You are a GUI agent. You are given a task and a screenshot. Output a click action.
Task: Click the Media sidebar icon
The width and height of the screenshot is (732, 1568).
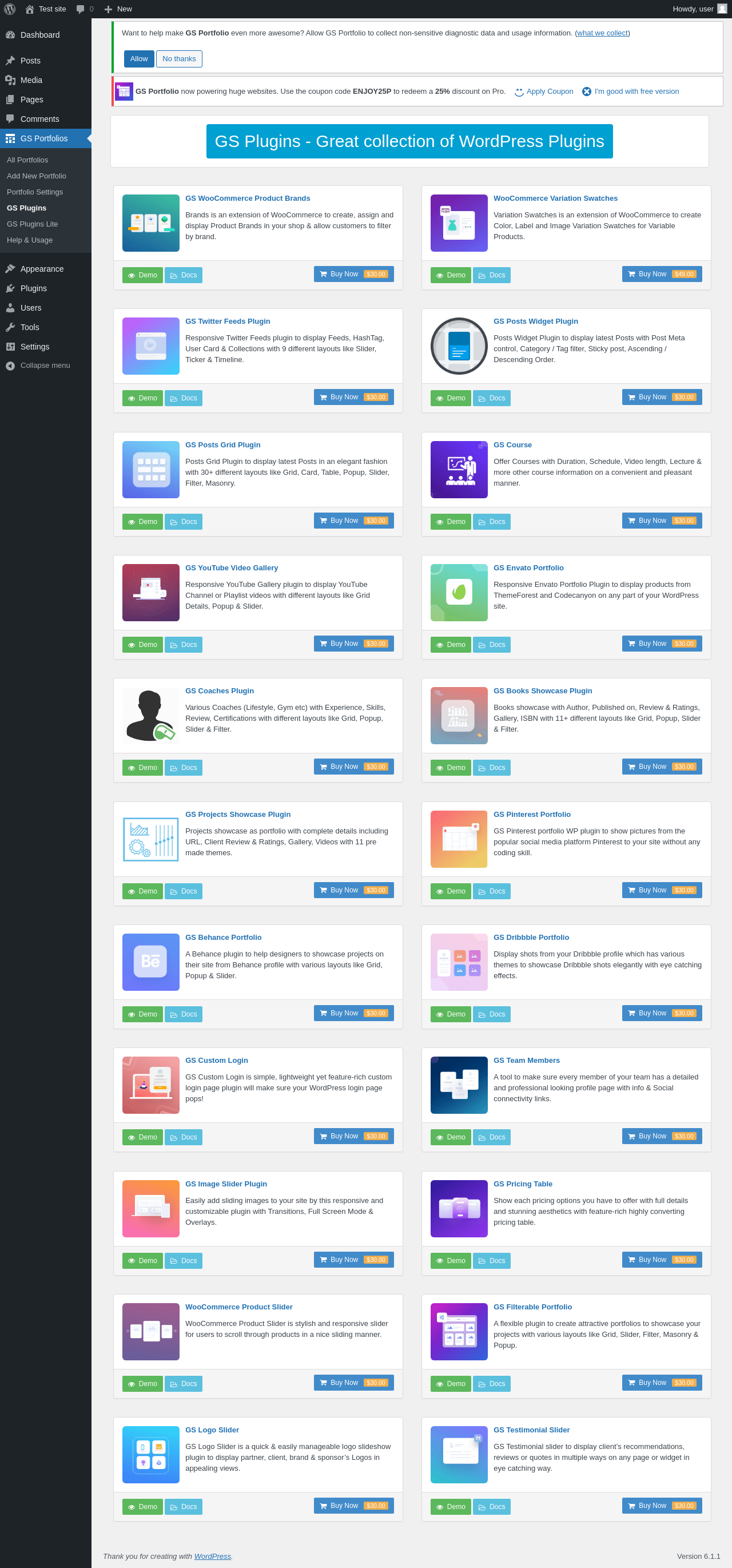click(x=10, y=80)
